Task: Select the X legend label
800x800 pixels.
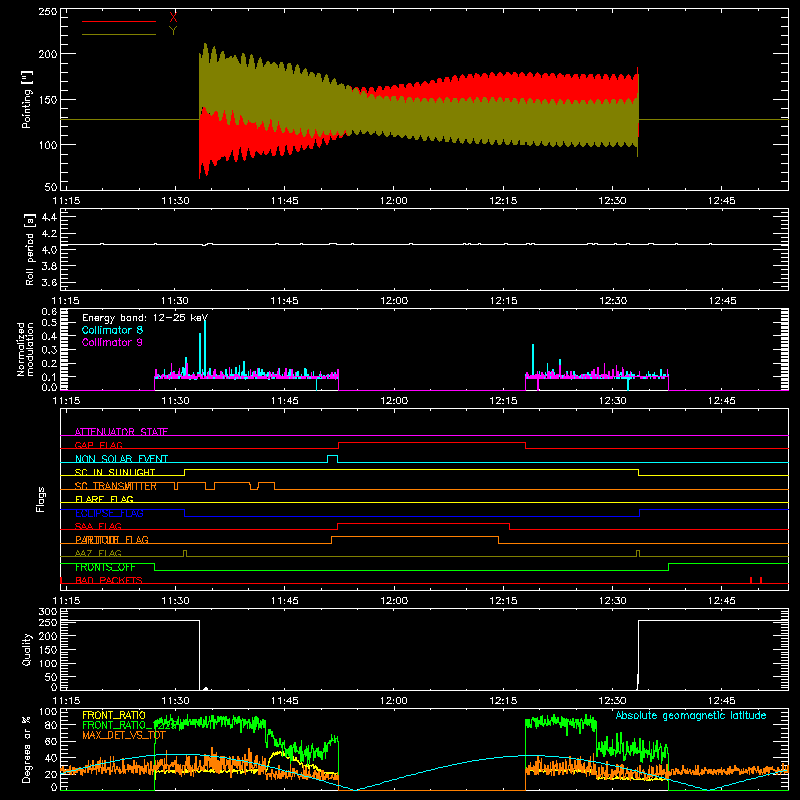Action: 173,18
